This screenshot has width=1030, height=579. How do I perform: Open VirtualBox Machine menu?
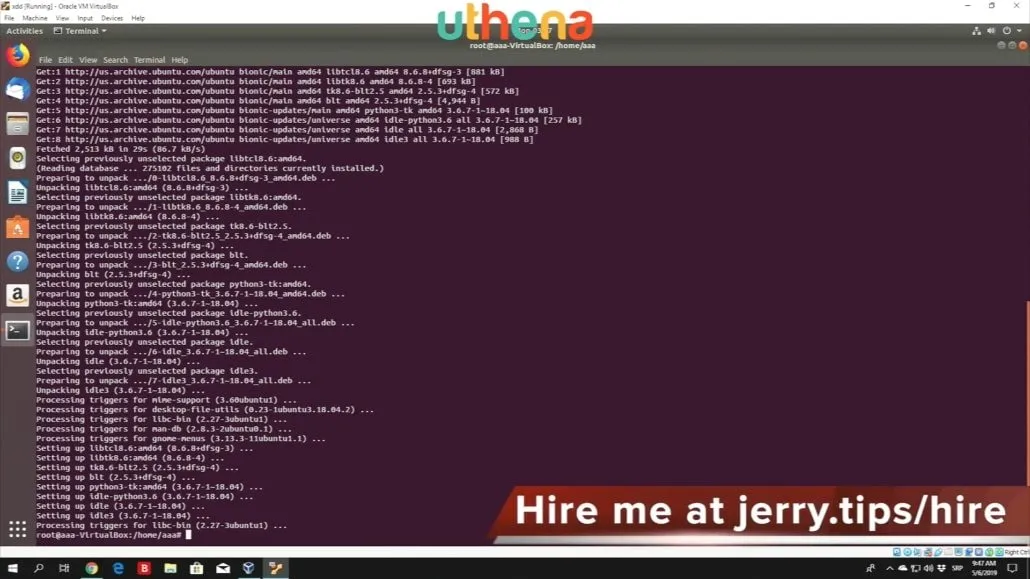click(x=35, y=18)
